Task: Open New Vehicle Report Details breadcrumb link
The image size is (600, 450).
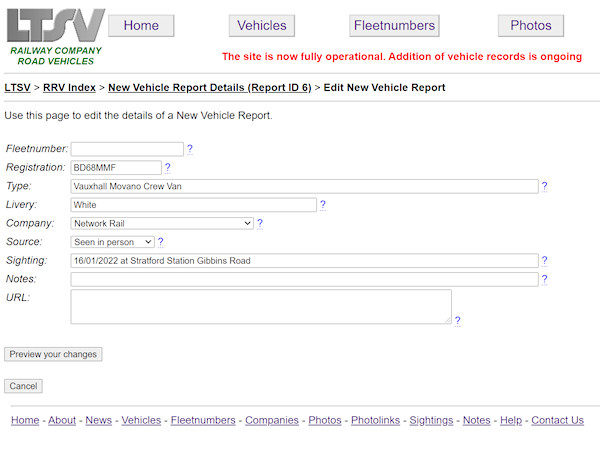Action: (209, 88)
